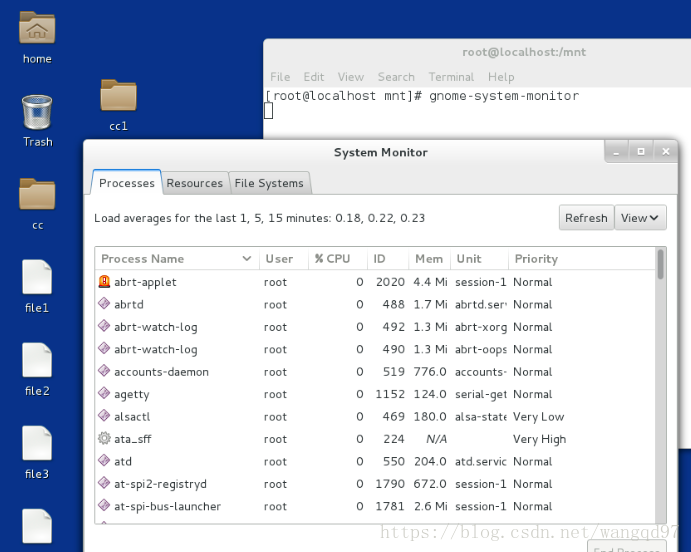This screenshot has width=691, height=552.
Task: Close the System Monitor window
Action: pyautogui.click(x=665, y=152)
